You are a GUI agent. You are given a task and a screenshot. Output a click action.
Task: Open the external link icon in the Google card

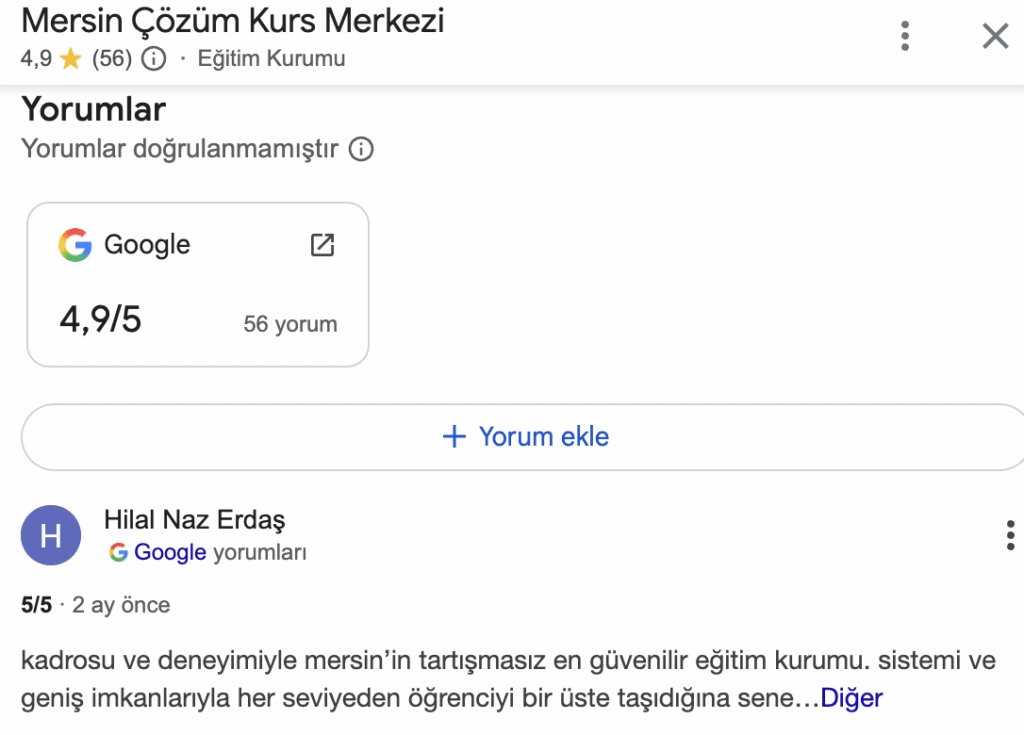322,245
